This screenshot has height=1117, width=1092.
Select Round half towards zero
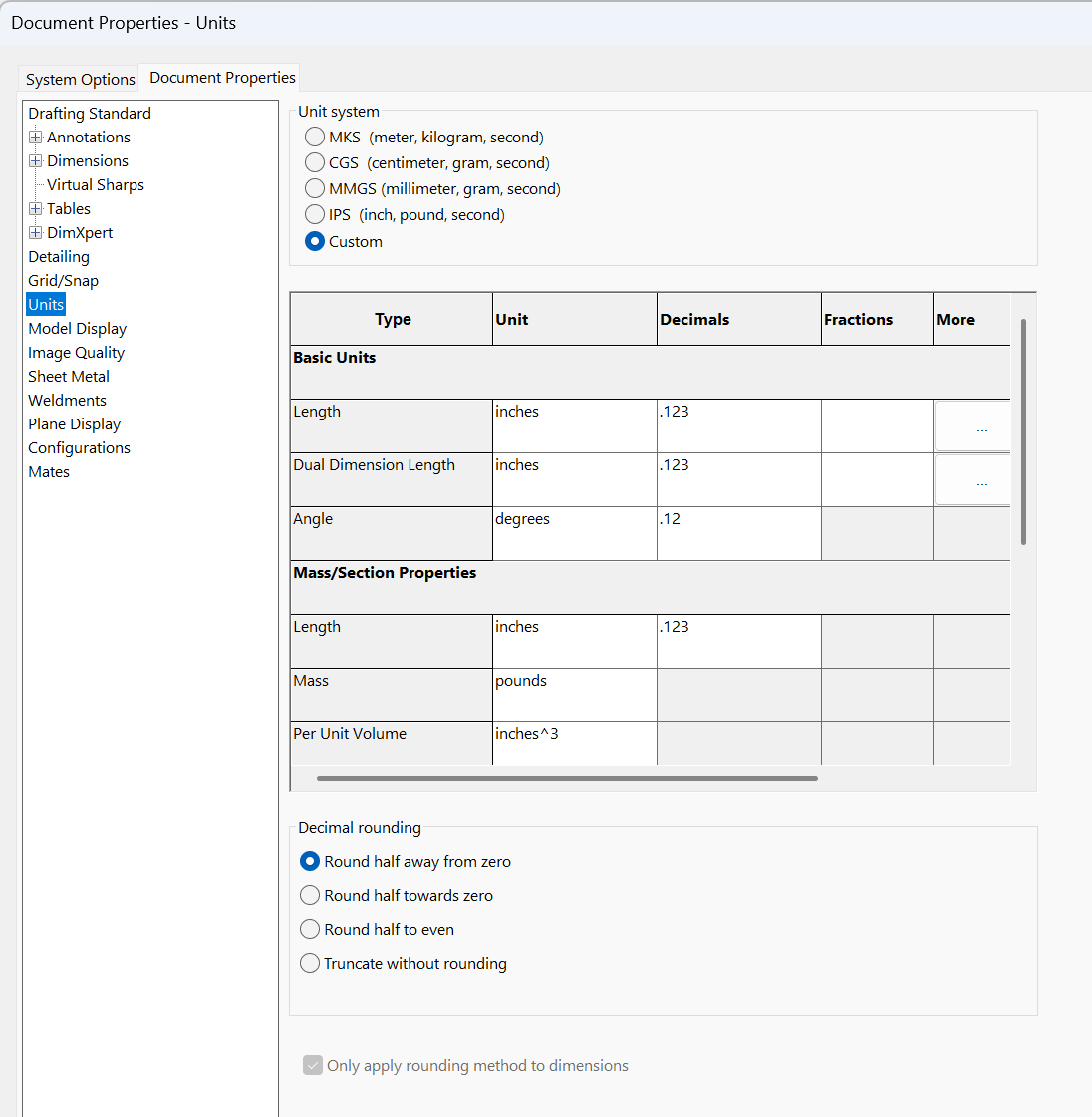(x=310, y=896)
